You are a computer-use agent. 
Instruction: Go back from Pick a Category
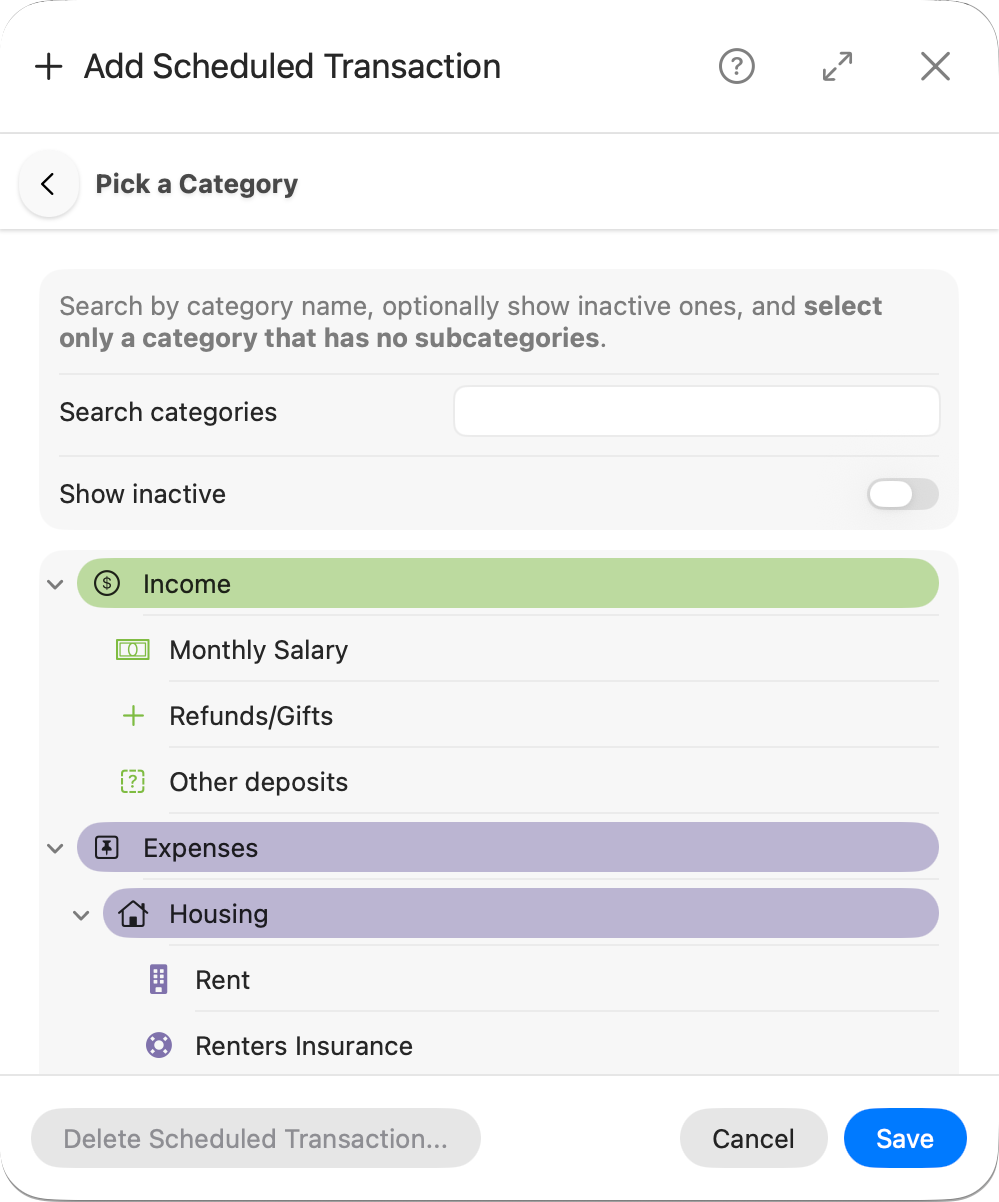coord(48,184)
